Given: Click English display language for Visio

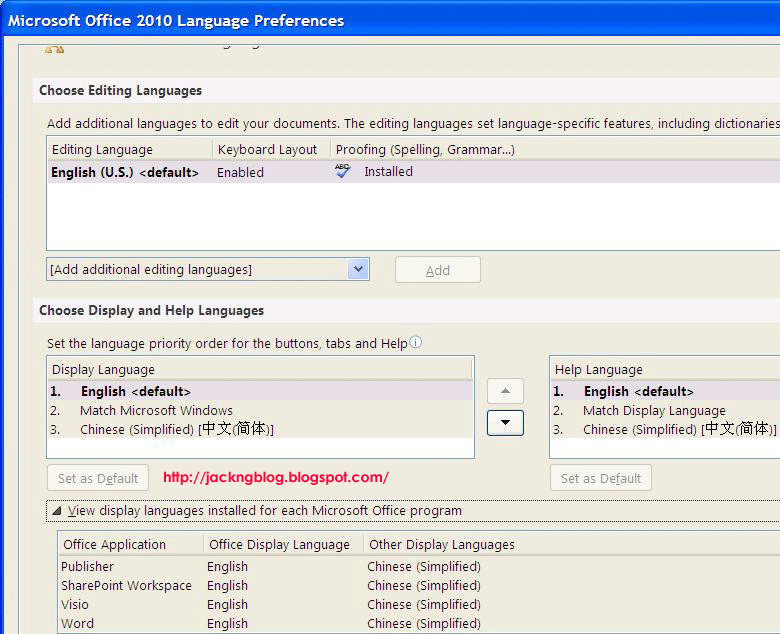Looking at the screenshot, I should point(227,604).
